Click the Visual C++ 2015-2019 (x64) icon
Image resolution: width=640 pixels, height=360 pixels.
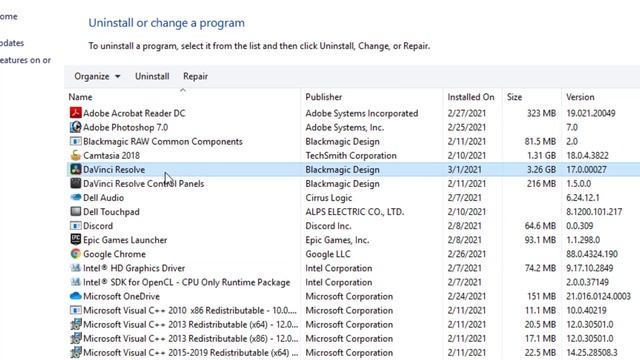tap(76, 352)
